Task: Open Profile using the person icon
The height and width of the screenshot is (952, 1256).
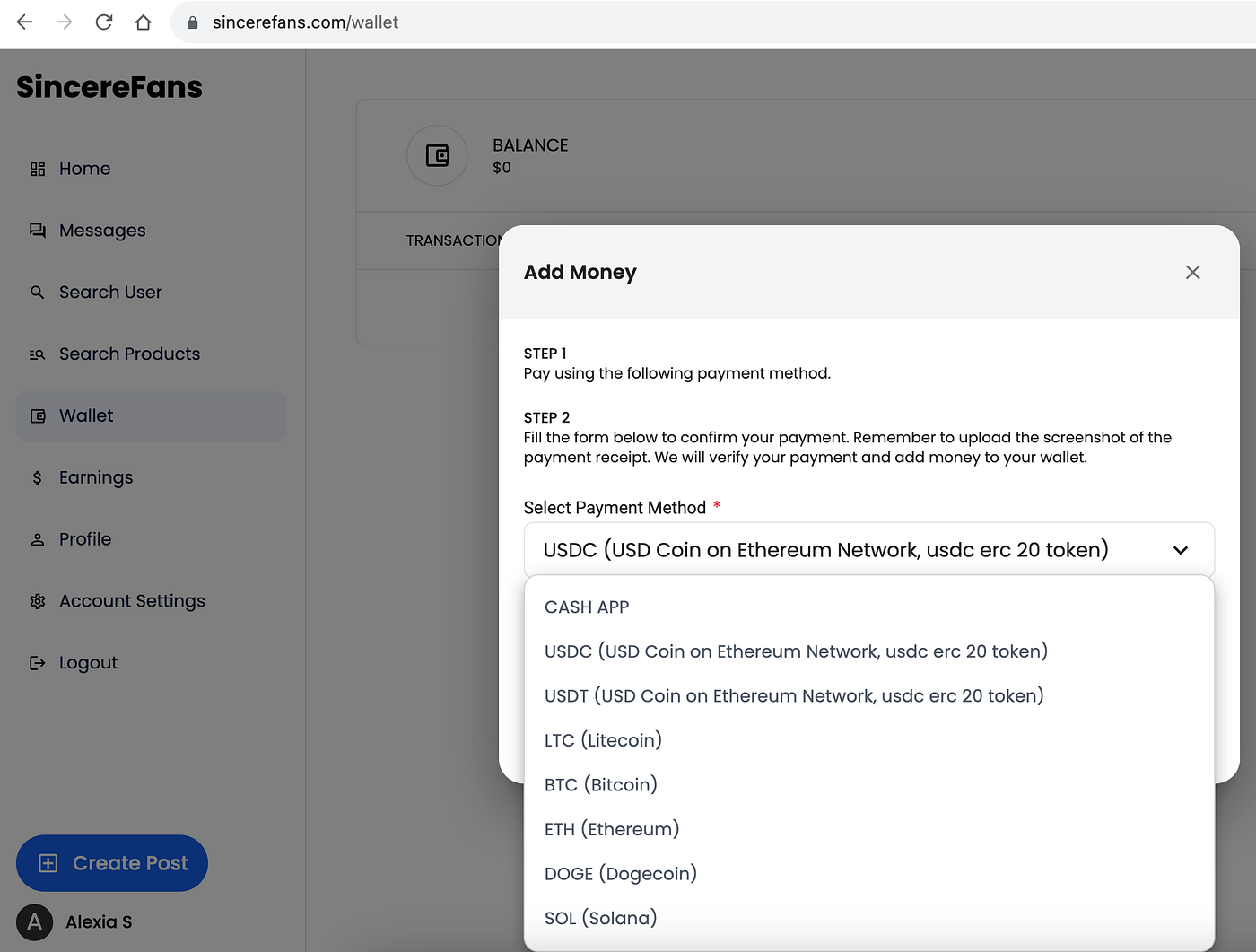Action: tap(37, 539)
